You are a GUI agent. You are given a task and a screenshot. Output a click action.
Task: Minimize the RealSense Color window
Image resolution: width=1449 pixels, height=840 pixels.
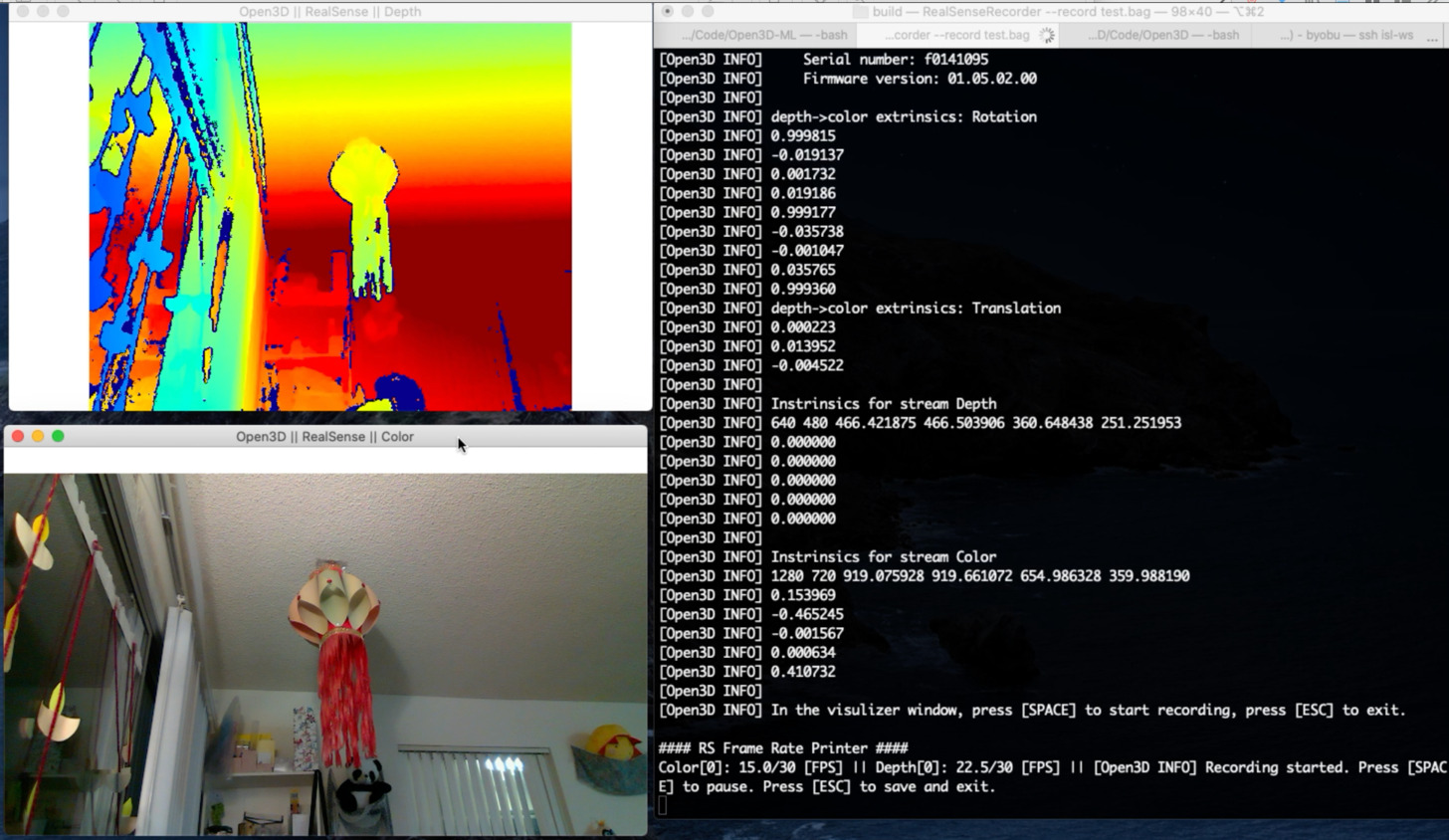click(38, 436)
